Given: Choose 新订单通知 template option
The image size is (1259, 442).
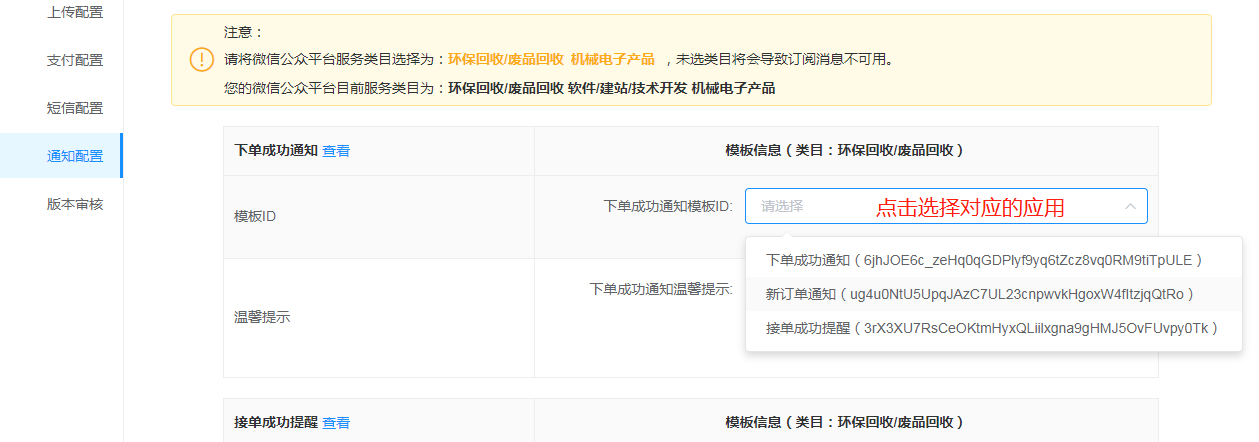Looking at the screenshot, I should coord(993,294).
